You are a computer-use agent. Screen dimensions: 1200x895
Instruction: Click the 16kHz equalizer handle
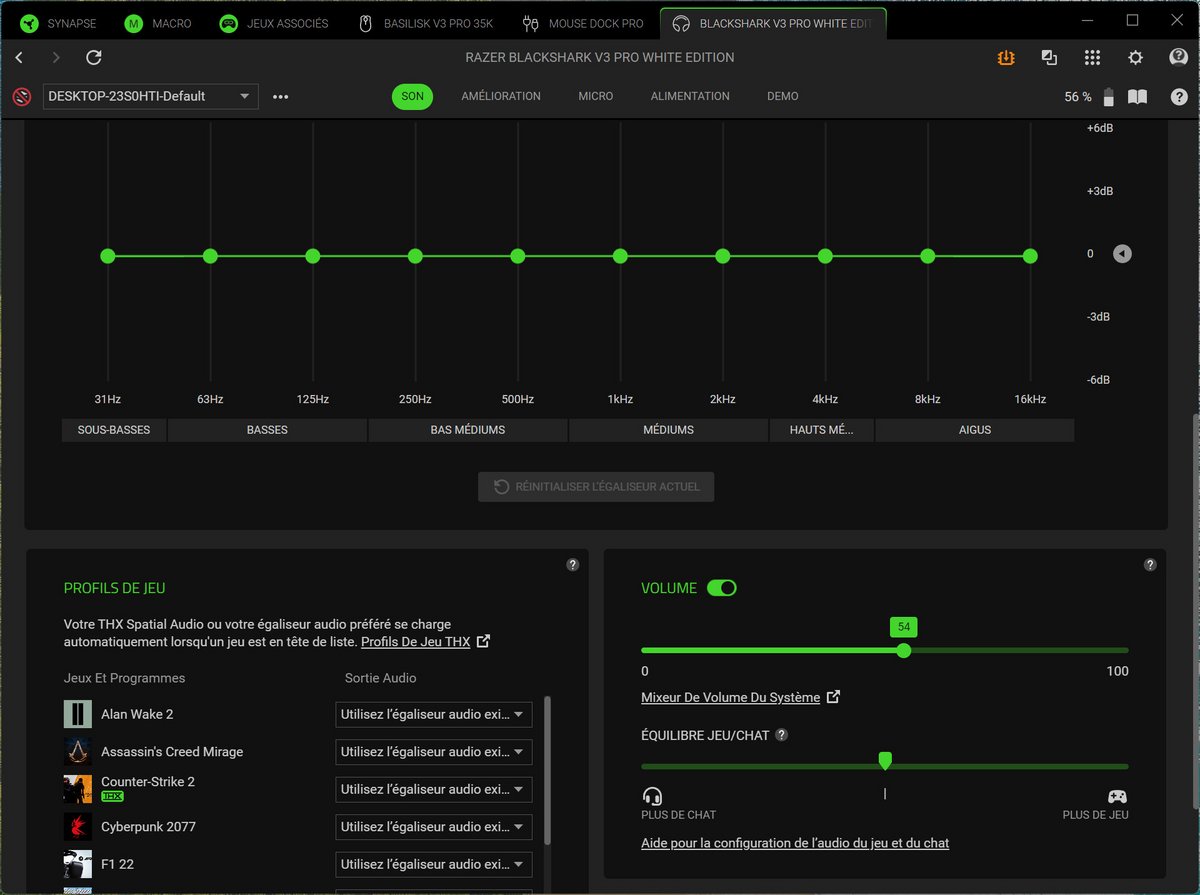[x=1030, y=256]
